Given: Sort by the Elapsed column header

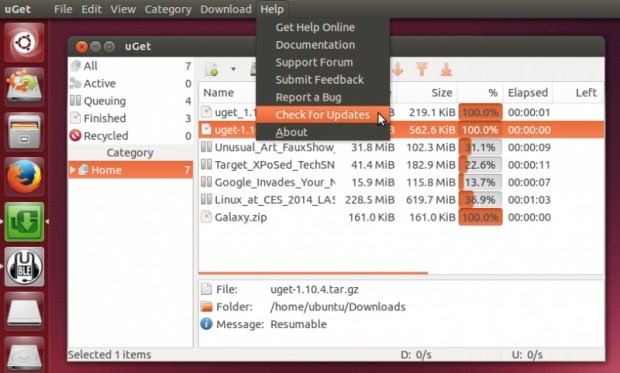Looking at the screenshot, I should (528, 93).
